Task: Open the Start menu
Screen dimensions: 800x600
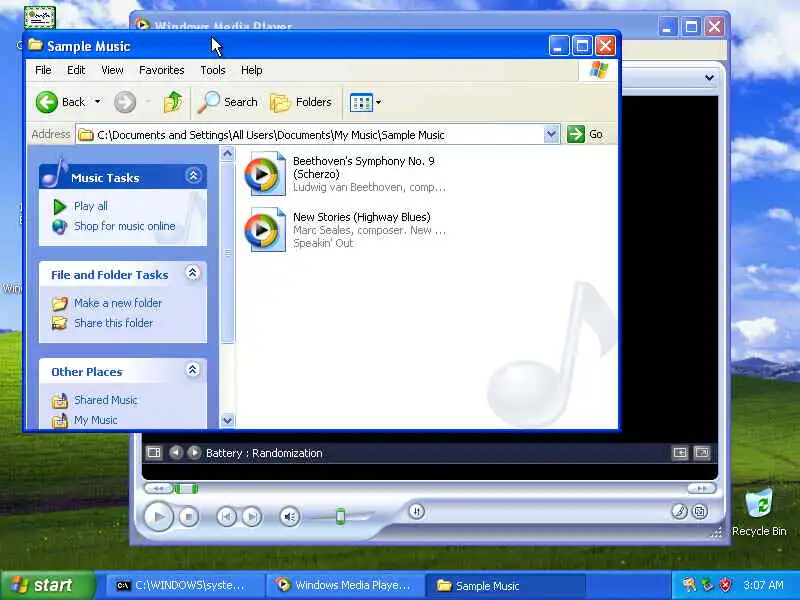Action: [48, 585]
